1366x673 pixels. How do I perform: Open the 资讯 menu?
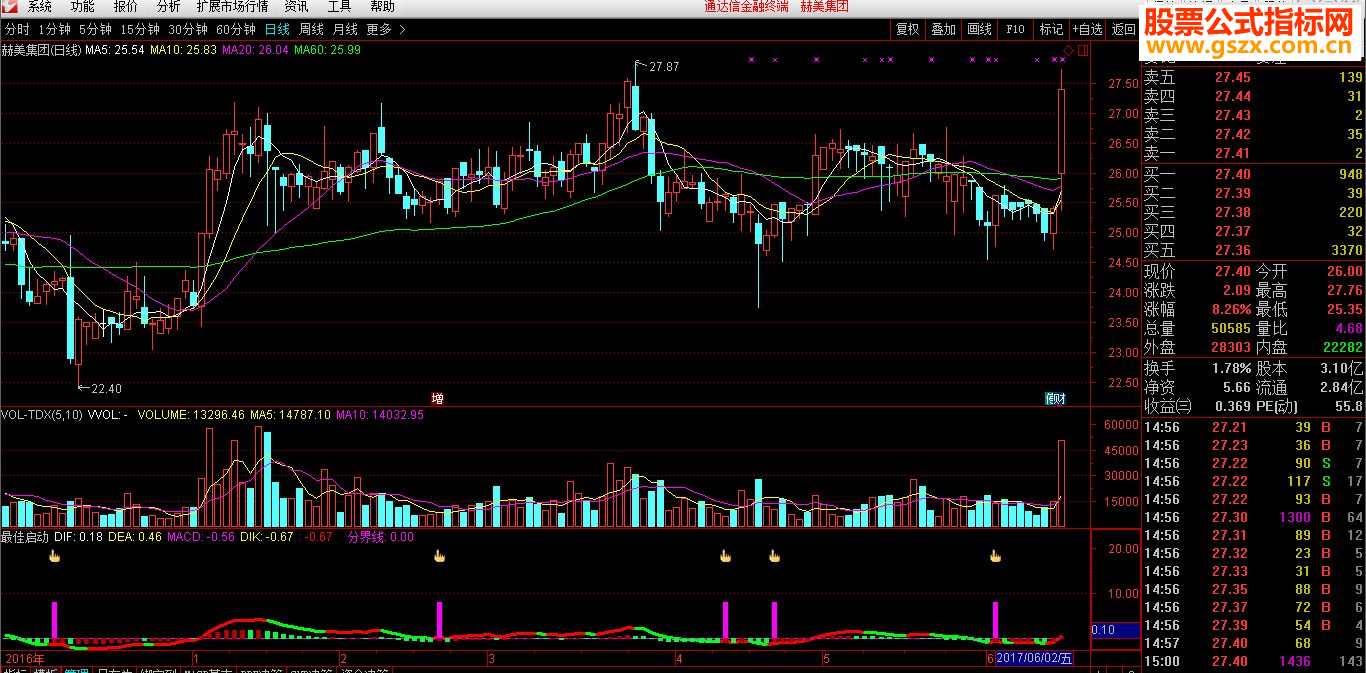(296, 6)
